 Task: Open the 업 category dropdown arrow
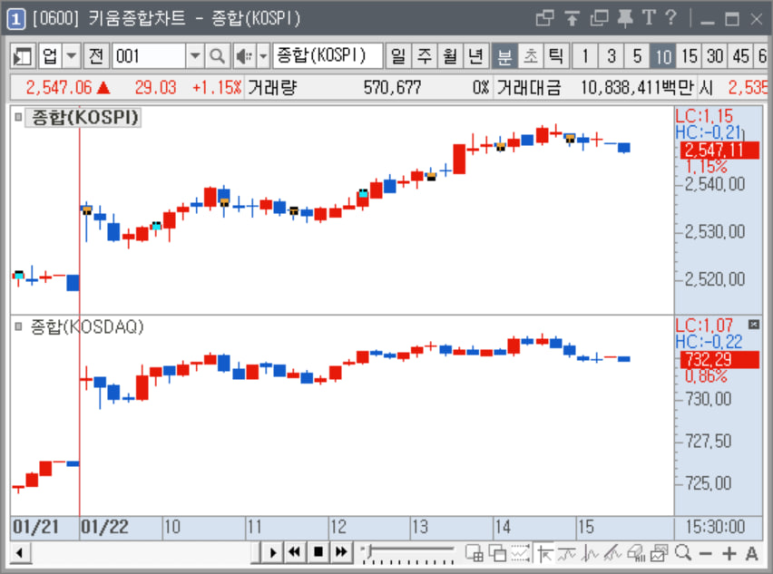click(x=72, y=56)
